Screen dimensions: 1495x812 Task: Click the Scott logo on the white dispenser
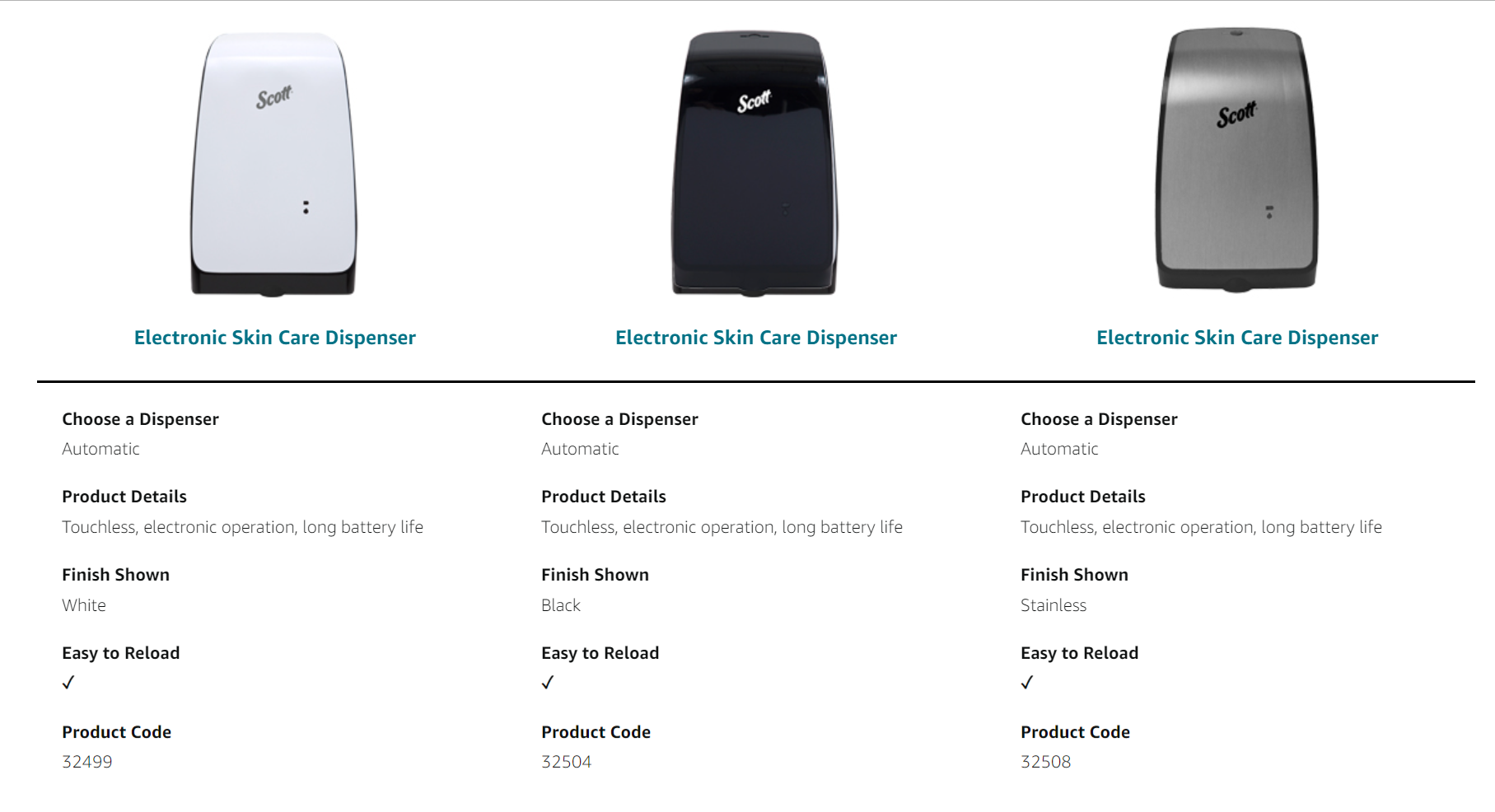coord(273,97)
